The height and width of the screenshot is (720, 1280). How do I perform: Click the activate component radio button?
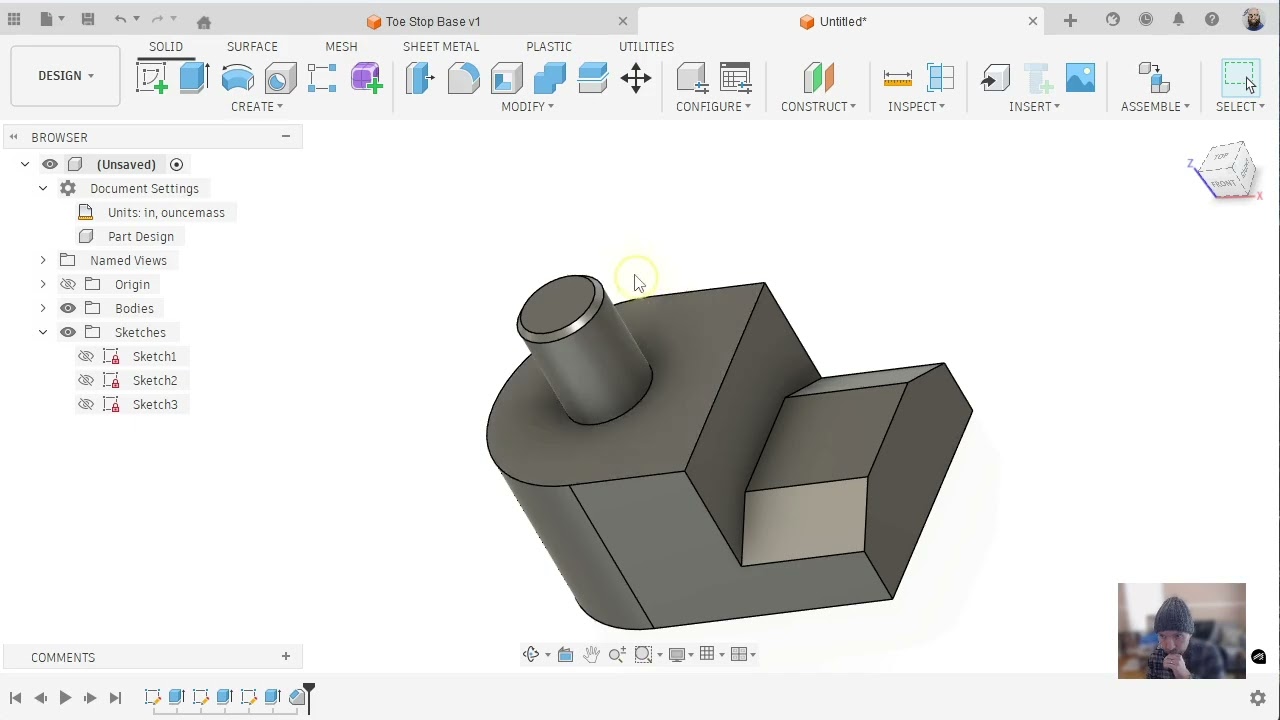(176, 164)
